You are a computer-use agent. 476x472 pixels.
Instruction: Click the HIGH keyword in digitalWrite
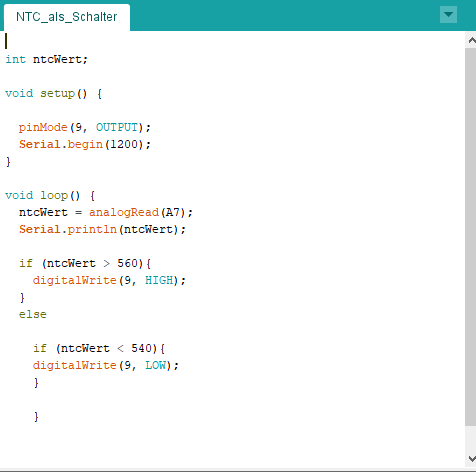click(159, 280)
